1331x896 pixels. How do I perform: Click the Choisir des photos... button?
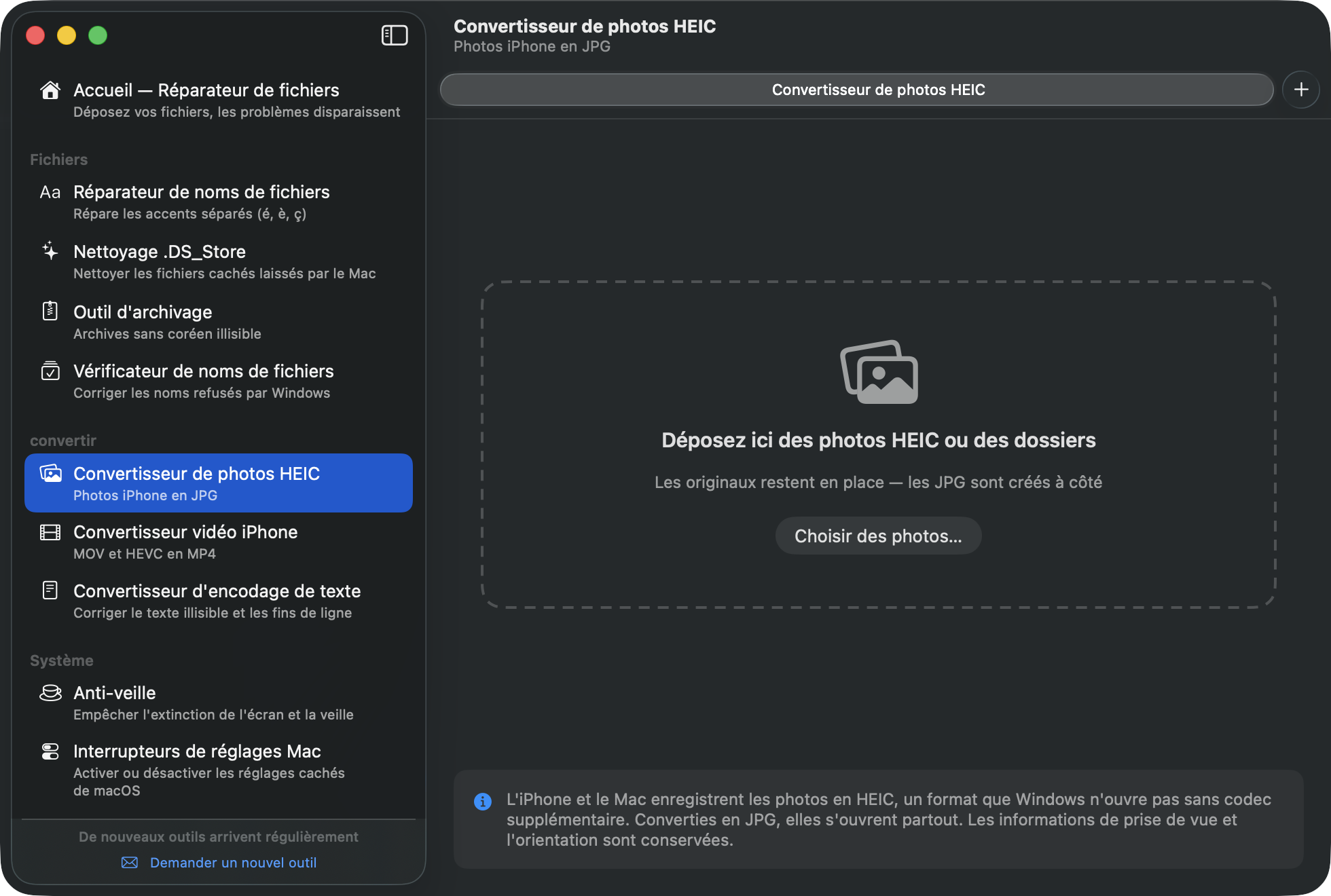[x=879, y=536]
